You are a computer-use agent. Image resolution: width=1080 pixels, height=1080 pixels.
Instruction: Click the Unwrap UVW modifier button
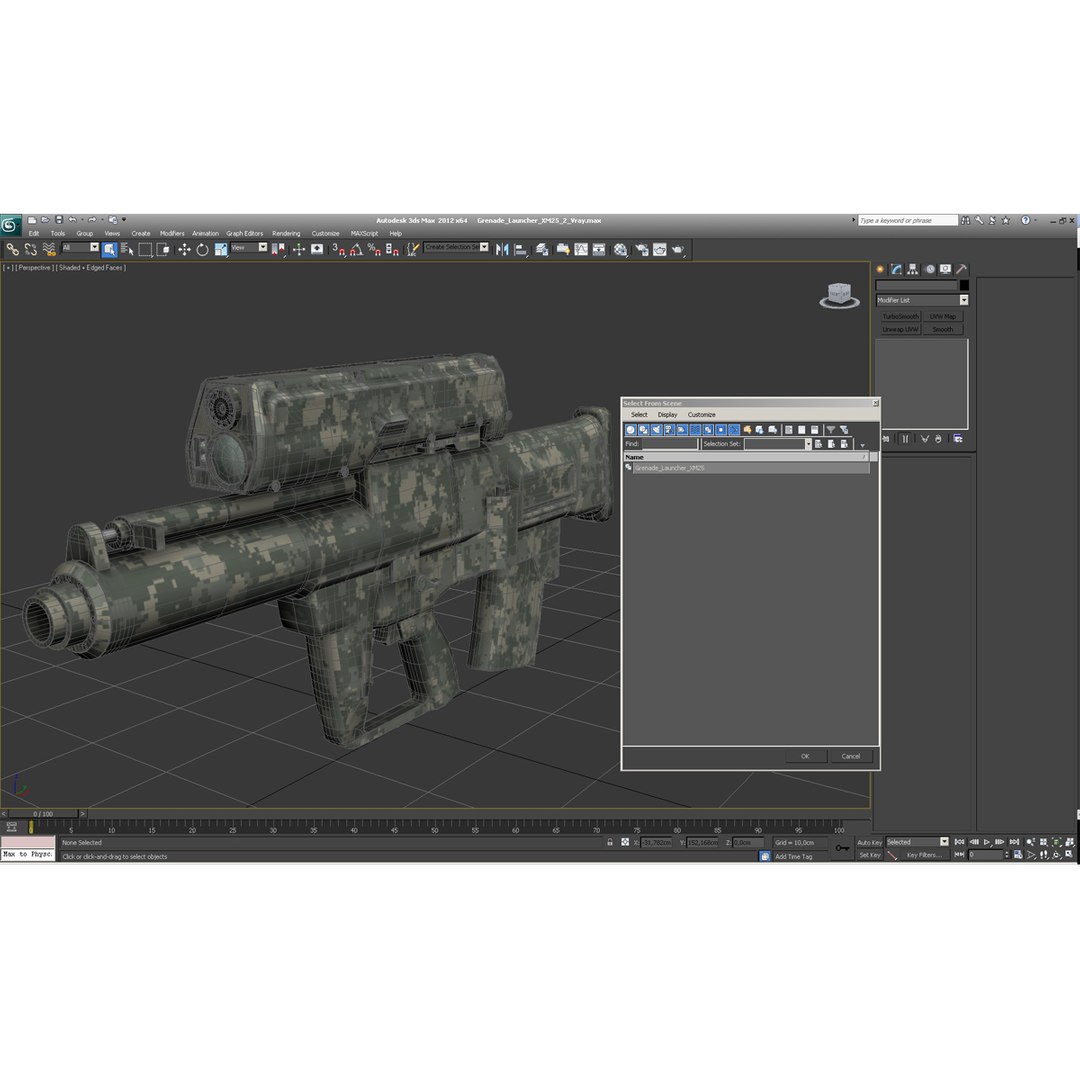tap(900, 330)
